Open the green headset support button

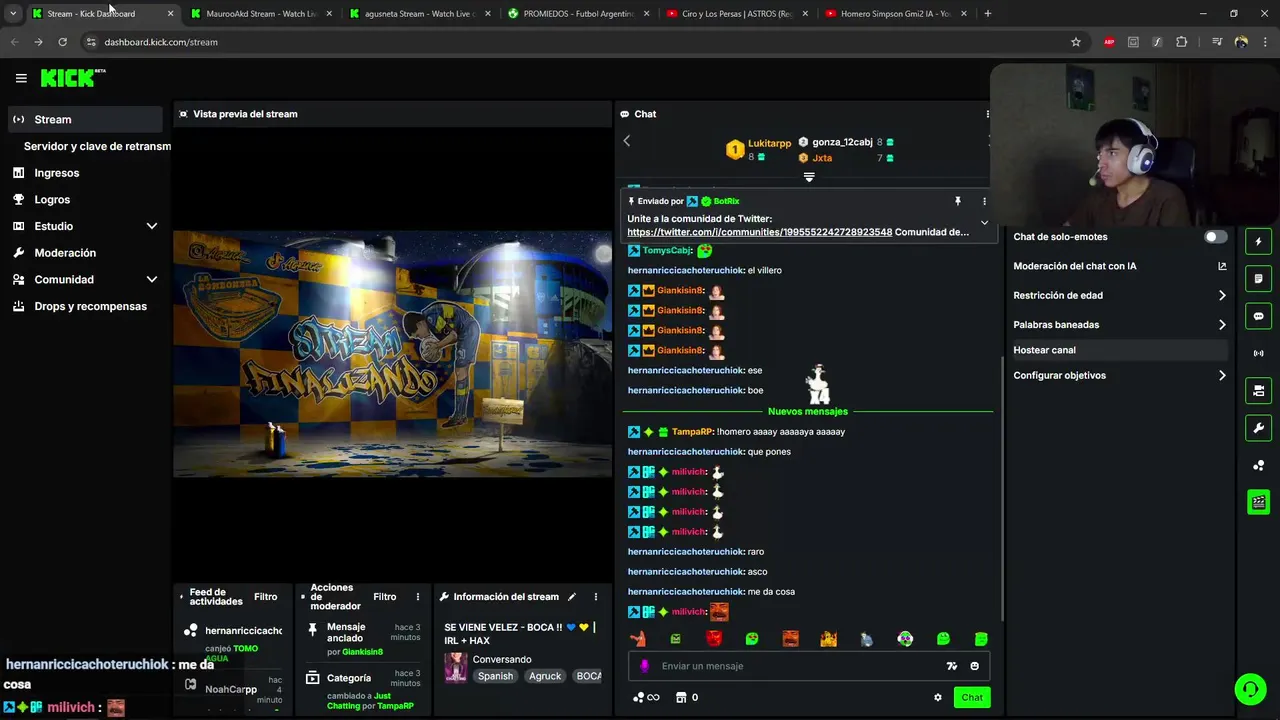(1250, 689)
